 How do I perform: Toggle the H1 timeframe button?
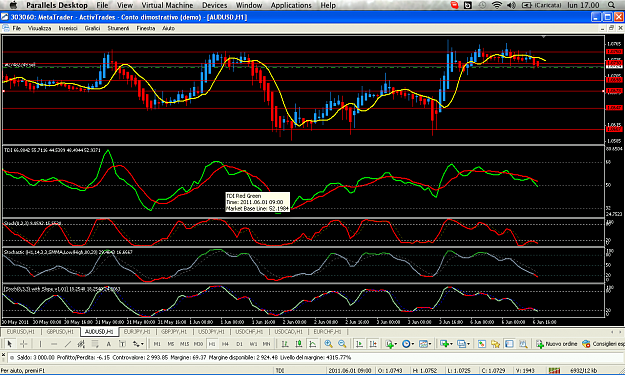pyautogui.click(x=212, y=344)
